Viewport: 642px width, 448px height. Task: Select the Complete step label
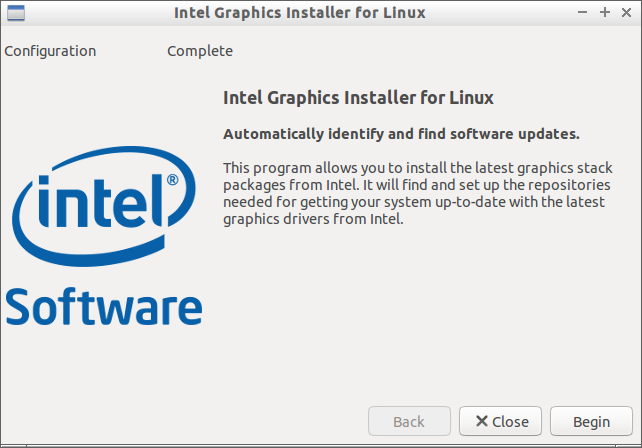[200, 51]
